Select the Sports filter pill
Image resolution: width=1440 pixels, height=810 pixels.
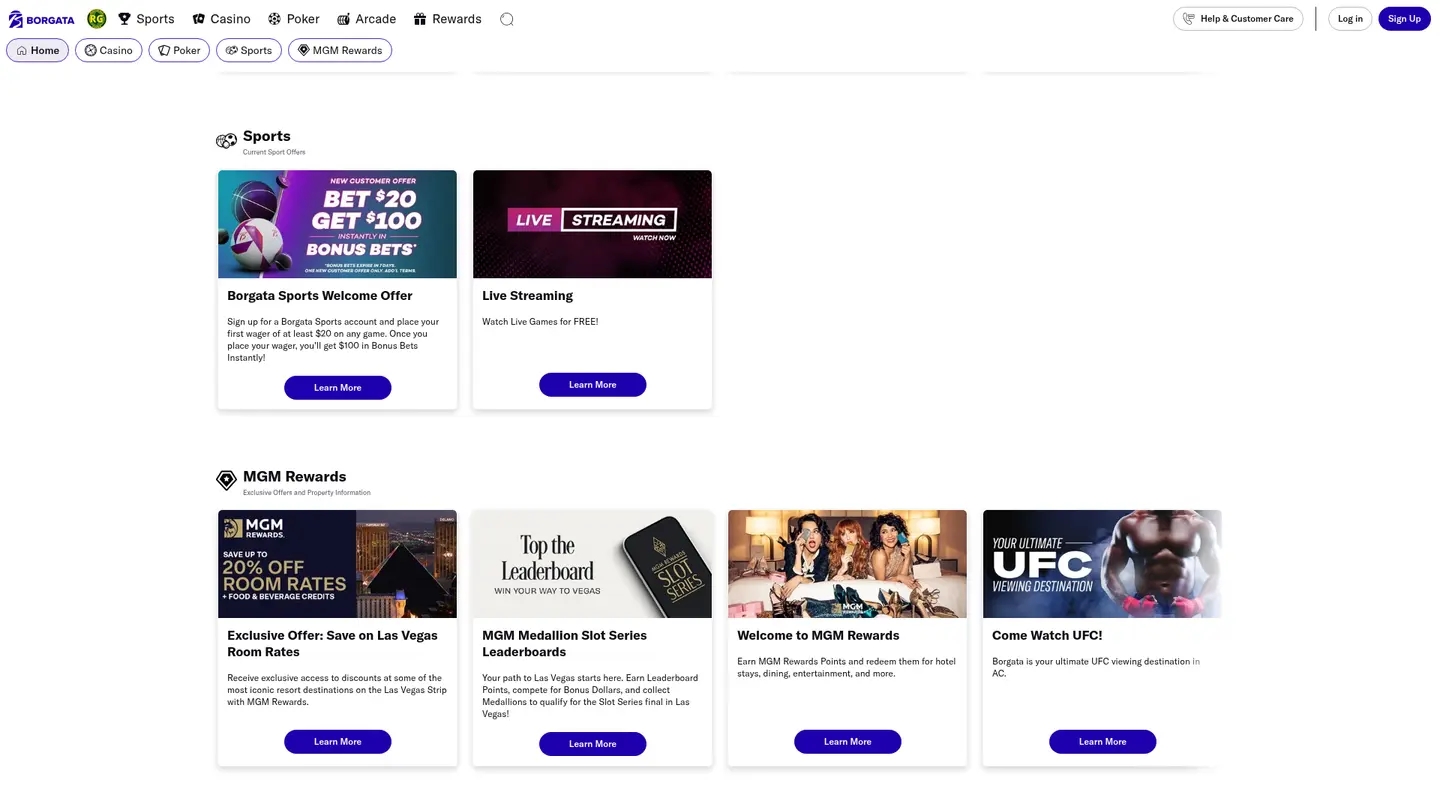(x=249, y=50)
